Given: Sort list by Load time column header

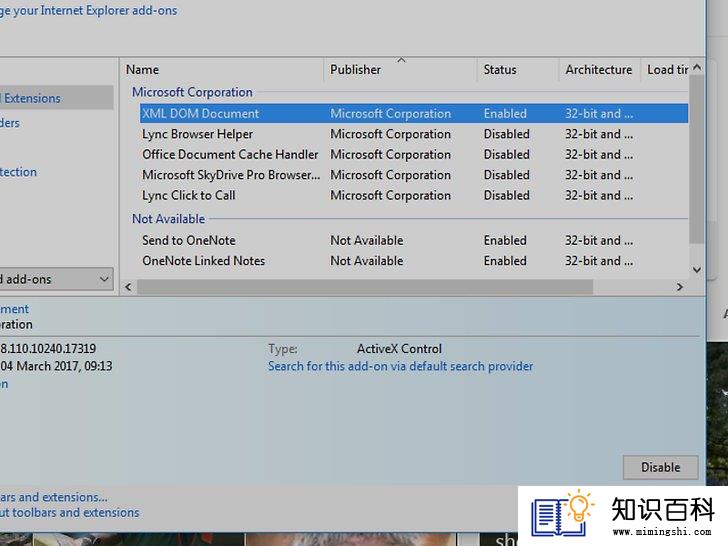Looking at the screenshot, I should click(x=667, y=70).
